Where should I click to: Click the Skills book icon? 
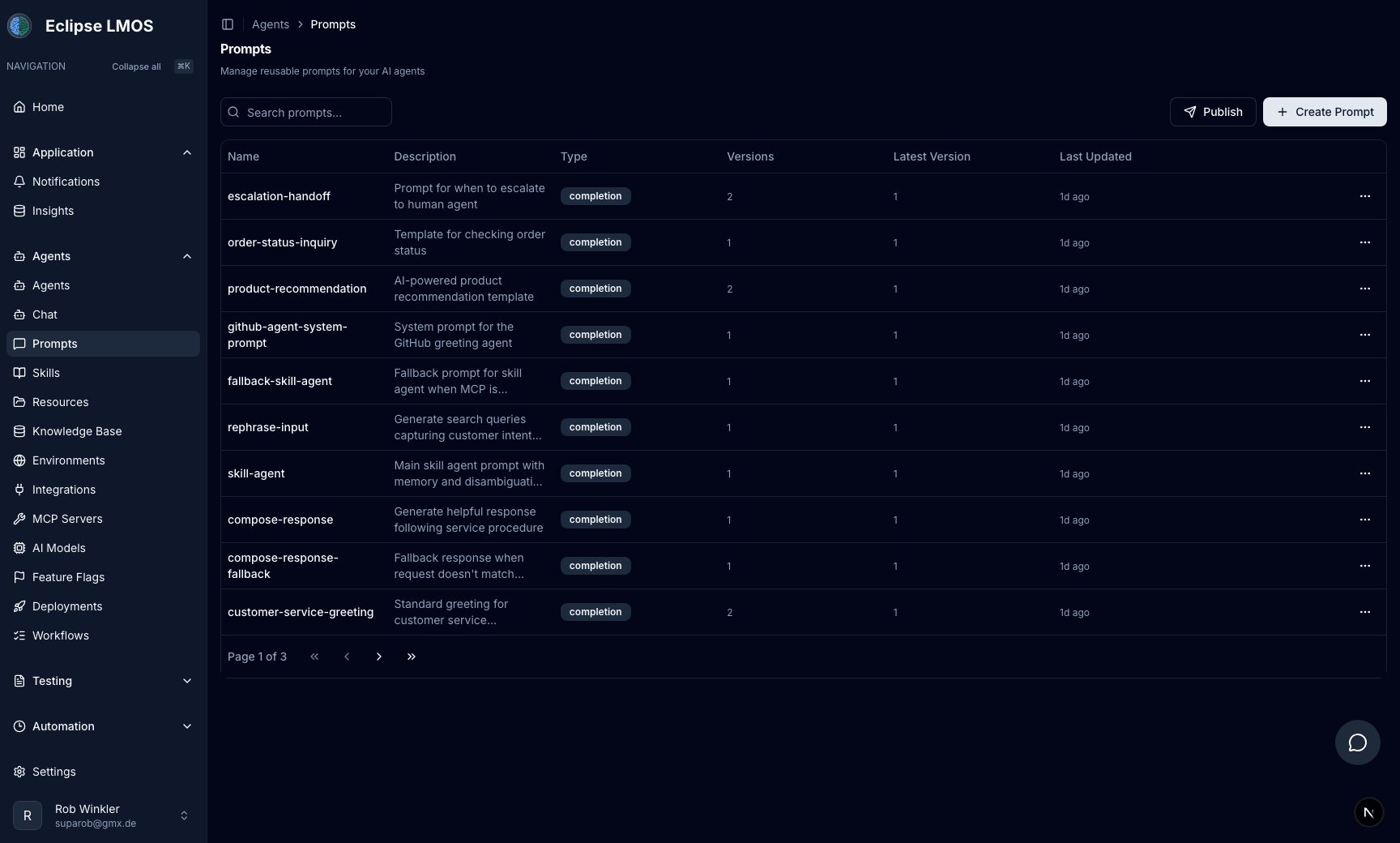pos(19,373)
